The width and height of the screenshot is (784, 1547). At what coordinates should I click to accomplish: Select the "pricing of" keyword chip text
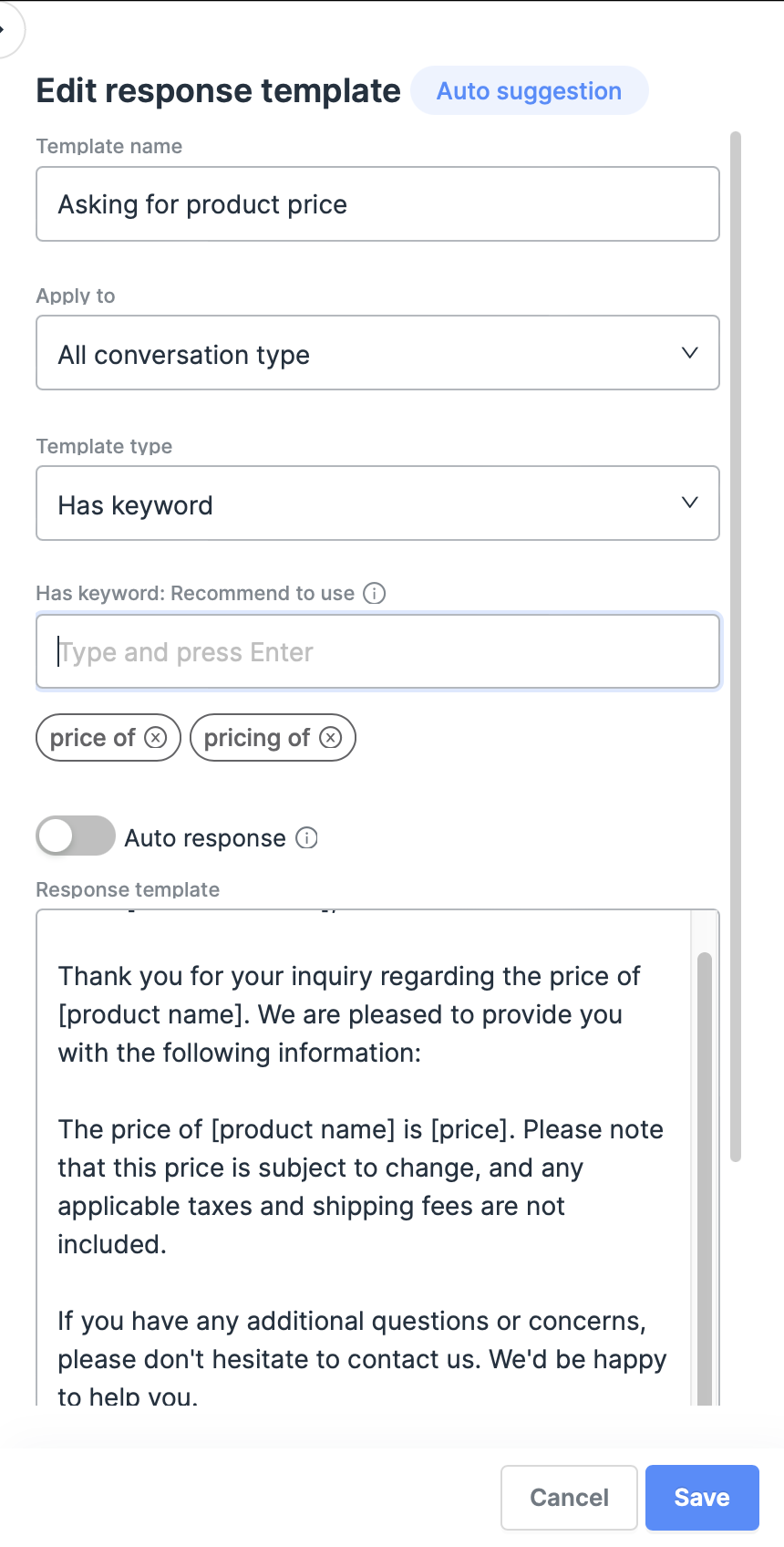click(x=256, y=738)
